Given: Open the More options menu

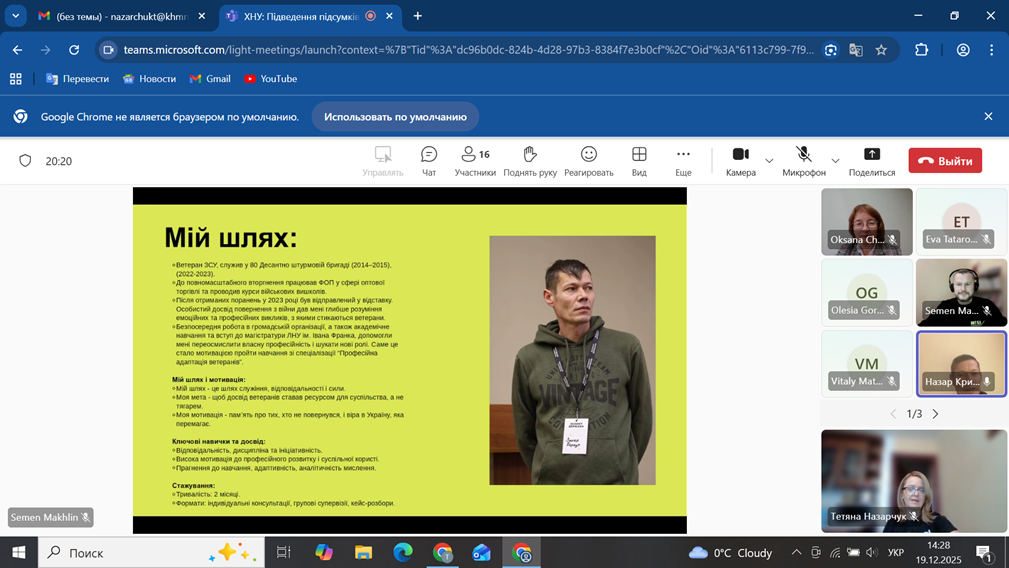Looking at the screenshot, I should click(683, 160).
